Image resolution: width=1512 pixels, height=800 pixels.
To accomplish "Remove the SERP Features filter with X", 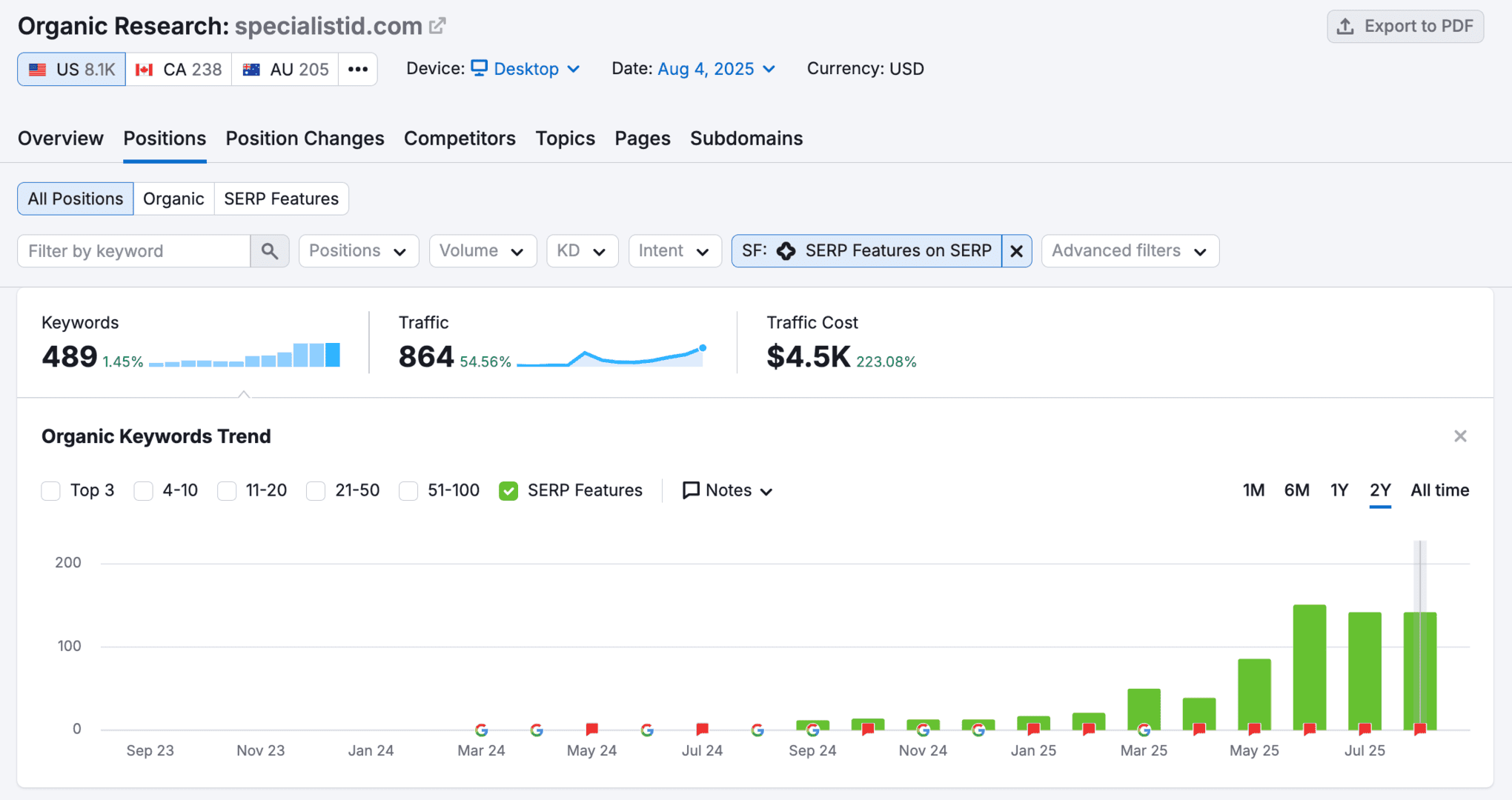I will pos(1016,251).
